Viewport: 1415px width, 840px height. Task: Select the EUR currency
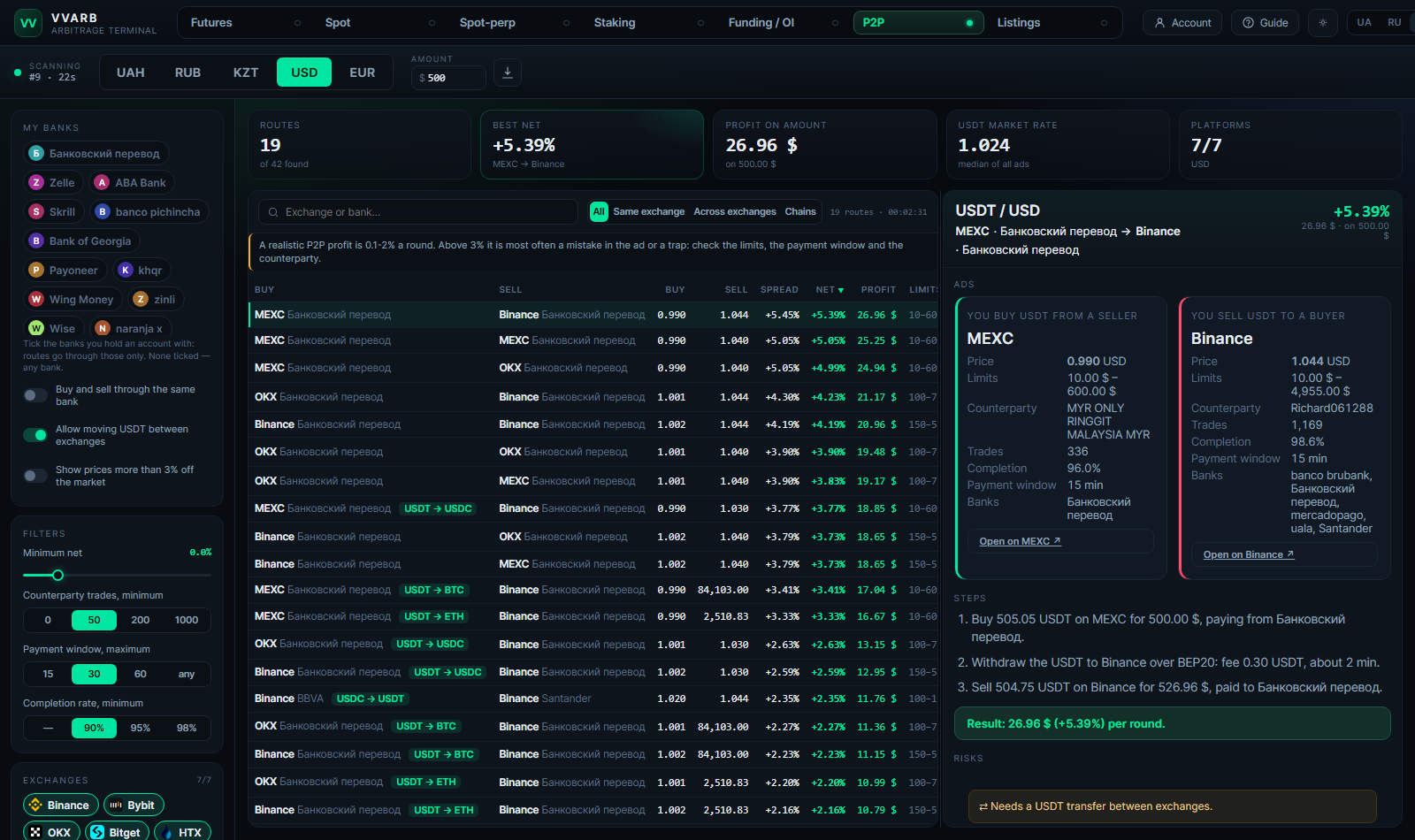pos(362,73)
